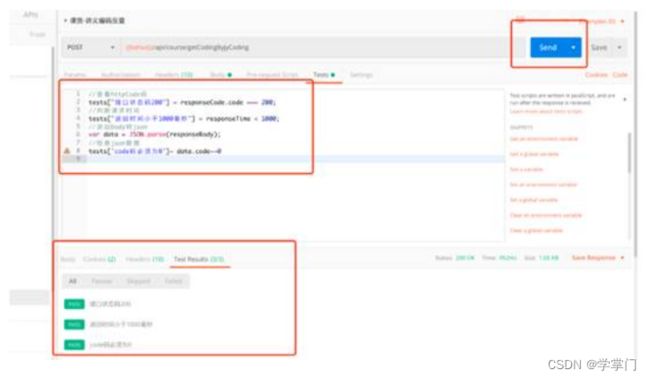Click the Cookies link at right

coord(596,75)
